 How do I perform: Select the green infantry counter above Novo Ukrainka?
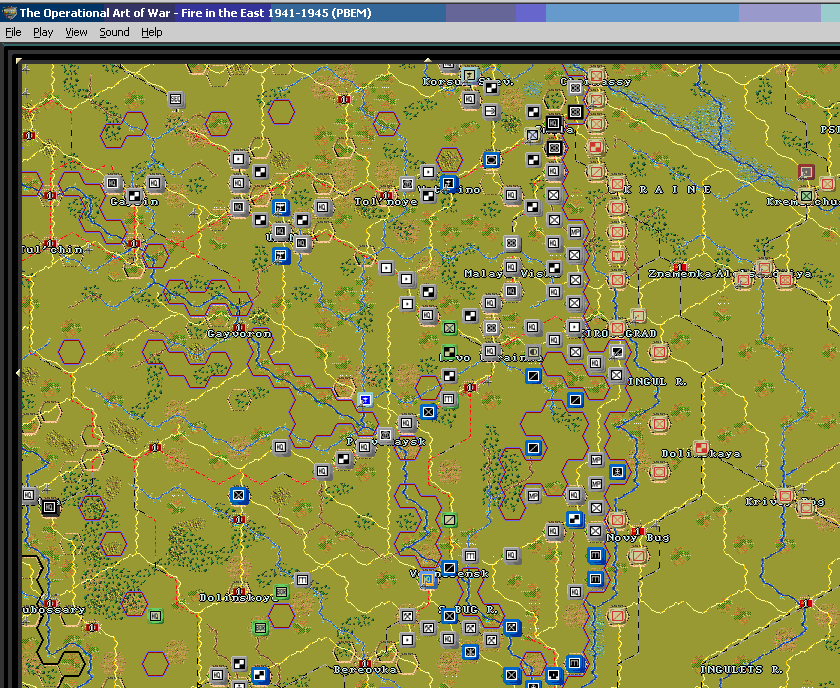pos(449,327)
